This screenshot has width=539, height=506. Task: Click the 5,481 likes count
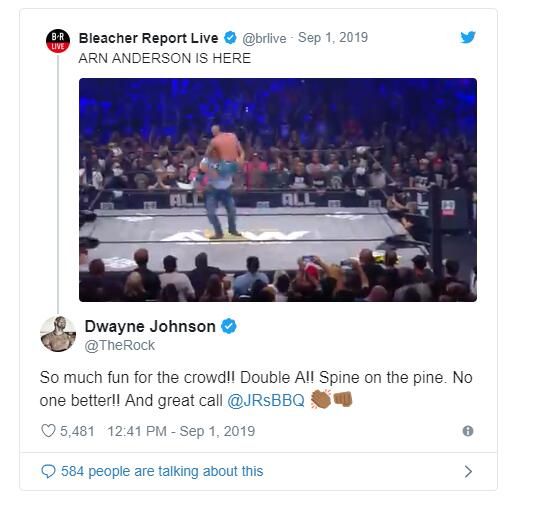click(77, 431)
